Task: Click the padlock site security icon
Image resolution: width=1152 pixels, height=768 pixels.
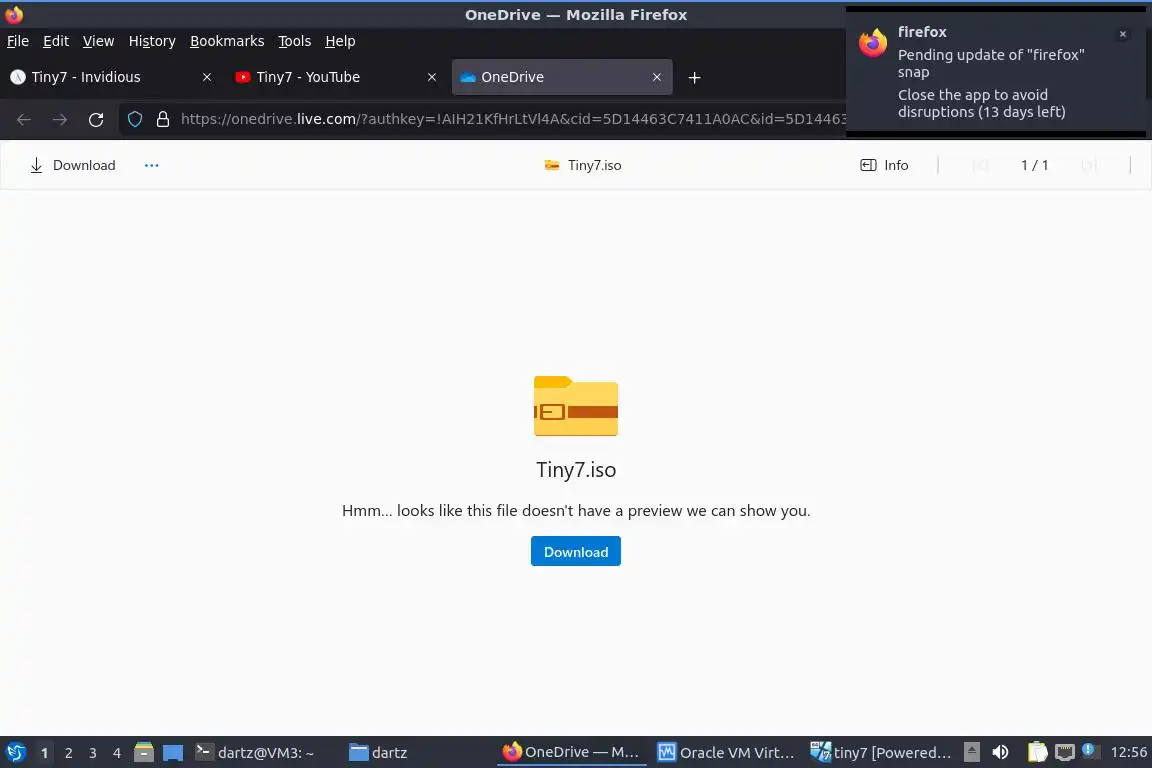Action: tap(163, 119)
